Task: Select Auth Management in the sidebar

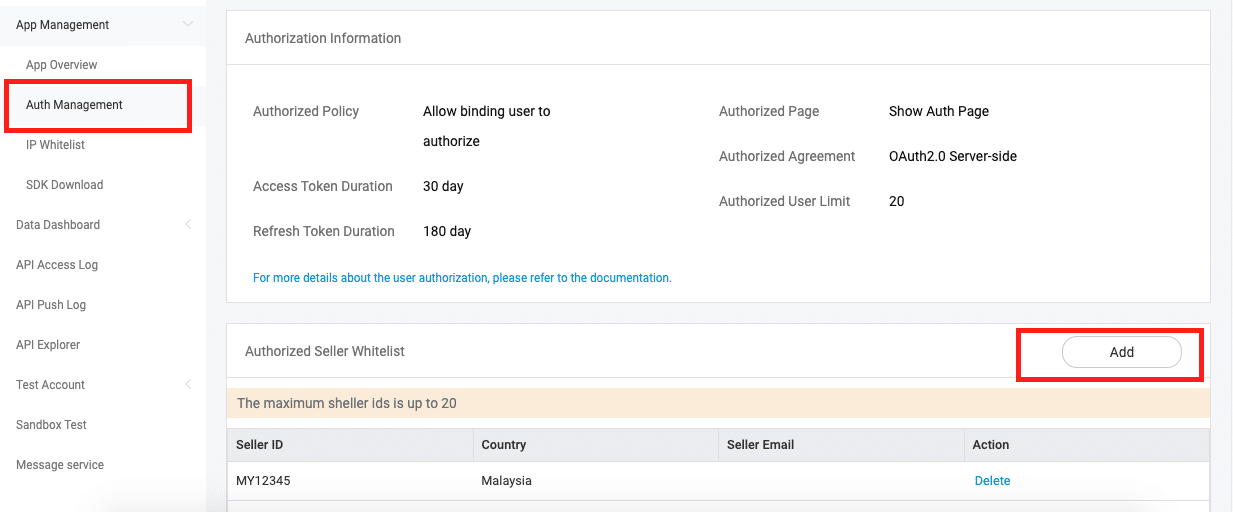Action: pyautogui.click(x=75, y=105)
